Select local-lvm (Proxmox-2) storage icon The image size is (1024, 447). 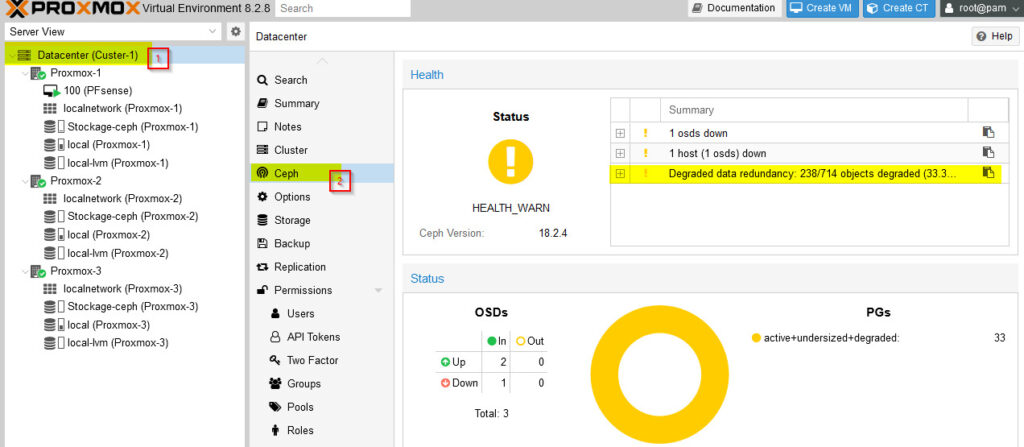coord(54,253)
